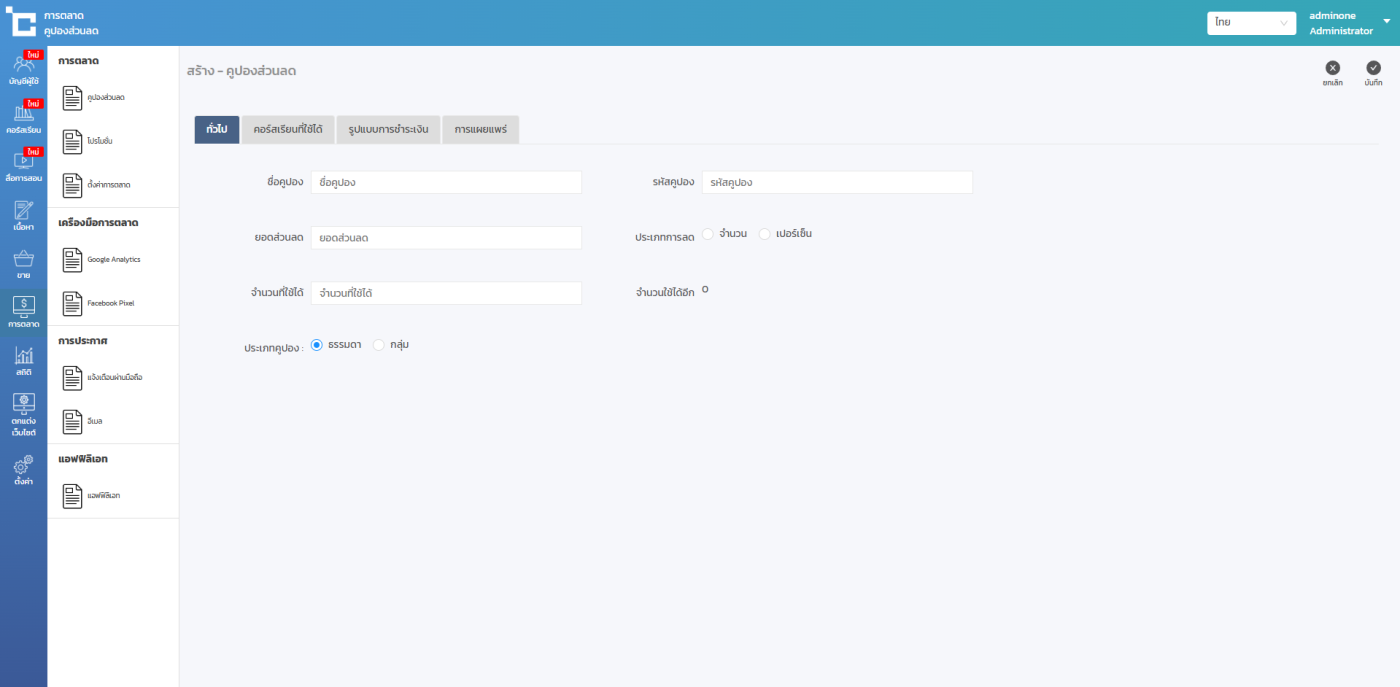Select จำนวน (amount) discount type

(708, 234)
